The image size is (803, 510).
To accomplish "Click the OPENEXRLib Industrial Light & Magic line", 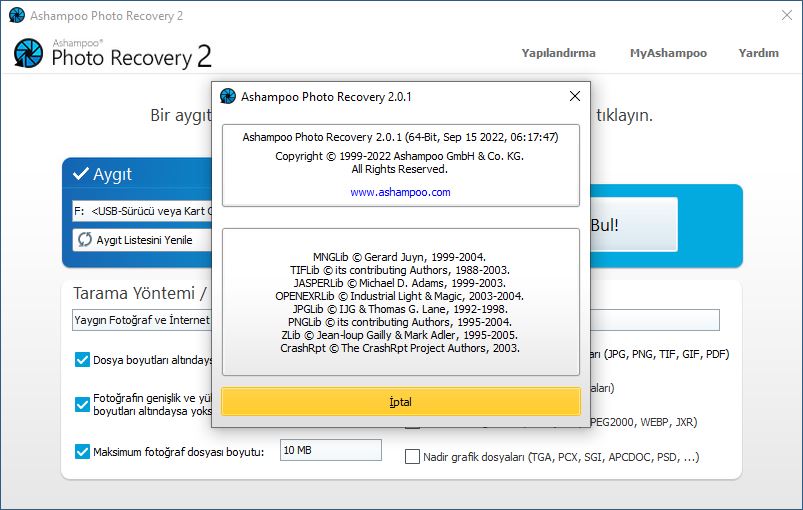I will [399, 296].
